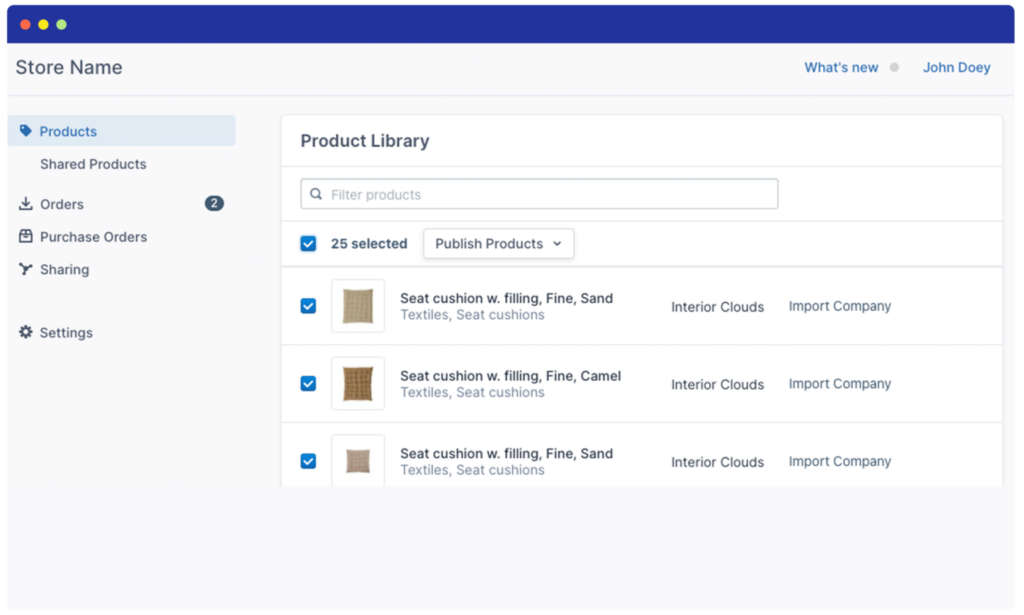Go to Shared Products in sidebar
Screen dimensions: 1024x615
(x=93, y=164)
